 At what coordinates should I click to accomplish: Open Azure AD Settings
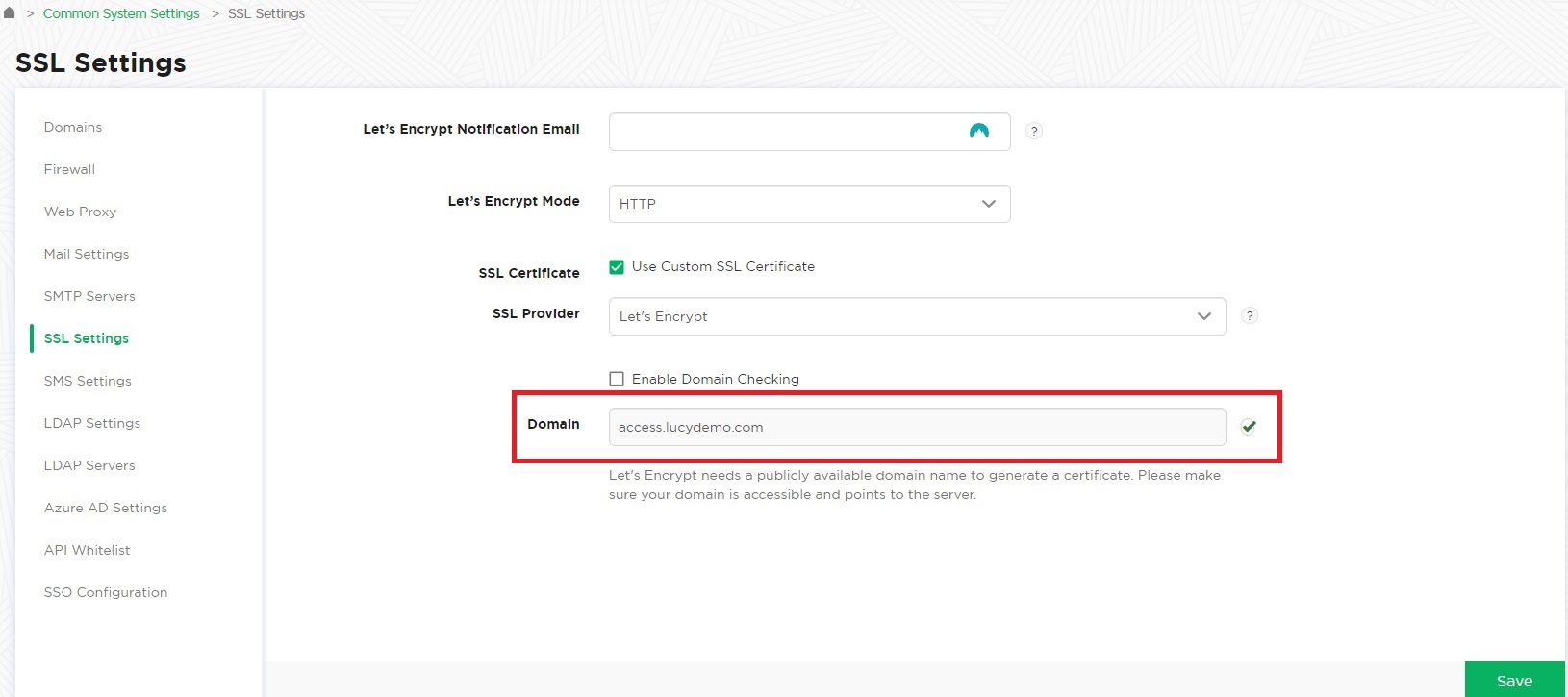click(106, 508)
